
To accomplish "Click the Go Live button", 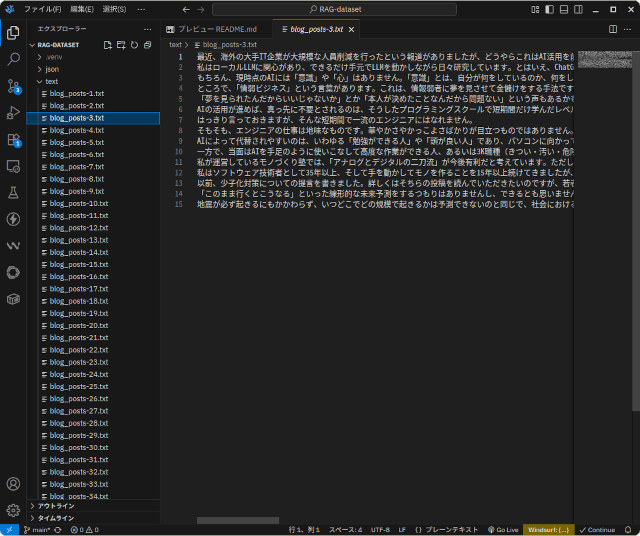I will pyautogui.click(x=503, y=530).
